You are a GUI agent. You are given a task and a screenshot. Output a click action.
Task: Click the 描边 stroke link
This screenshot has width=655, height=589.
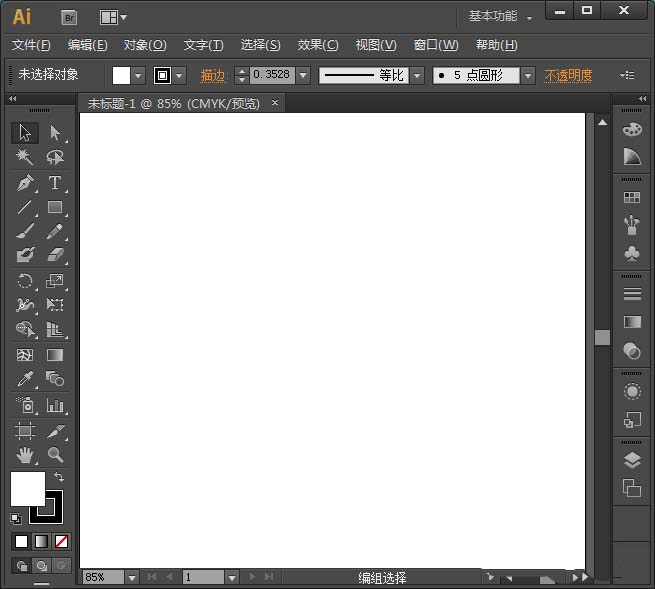pyautogui.click(x=213, y=76)
